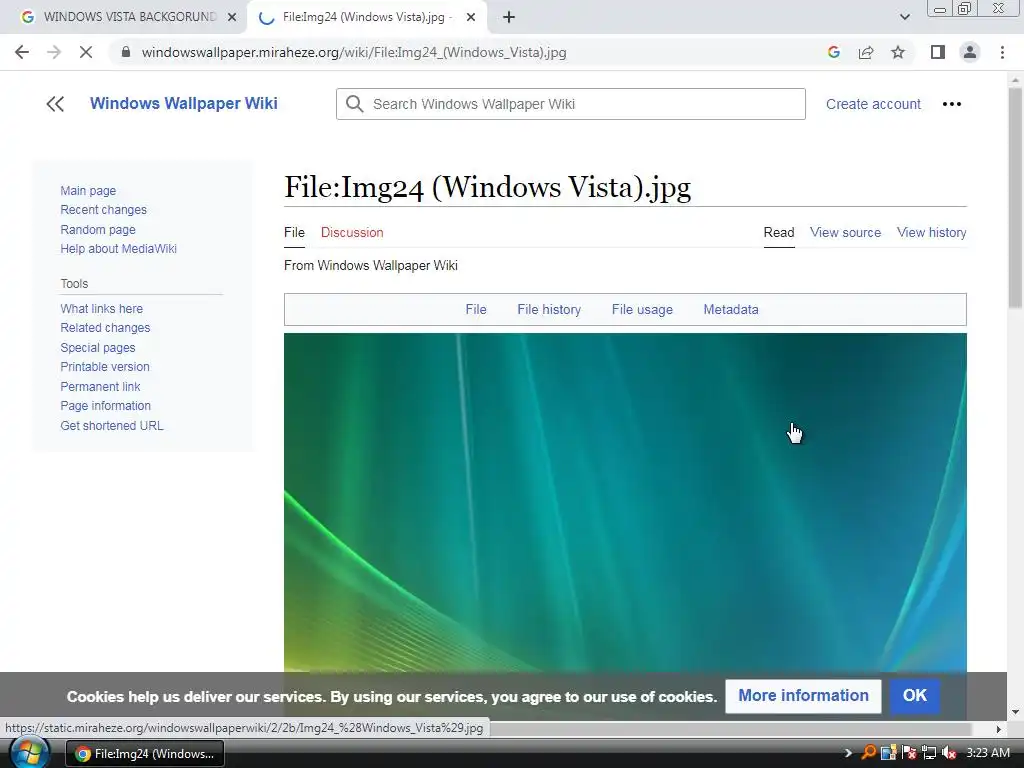Viewport: 1024px width, 768px height.
Task: Accept cookies with OK button
Action: (x=914, y=696)
